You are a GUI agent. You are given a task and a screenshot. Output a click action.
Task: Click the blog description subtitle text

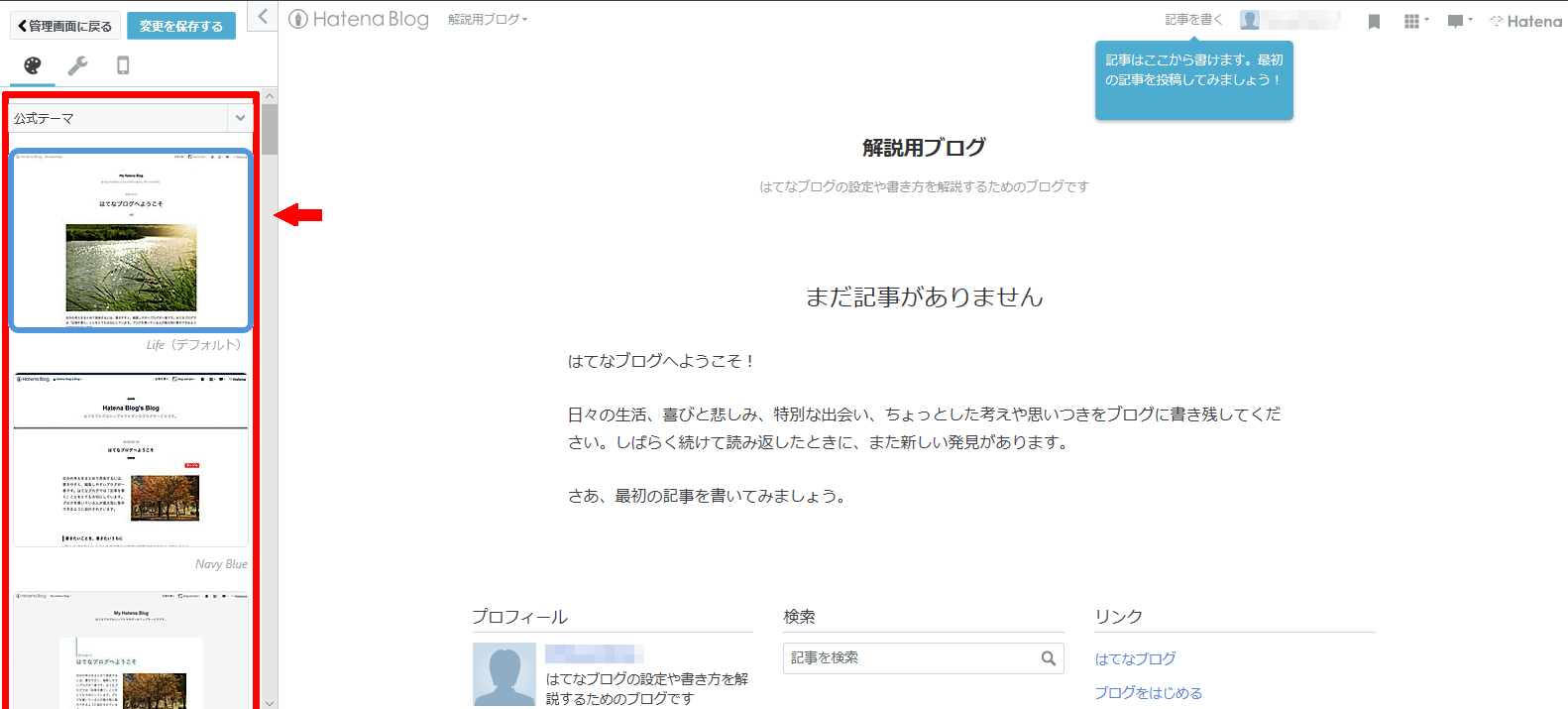coord(924,186)
